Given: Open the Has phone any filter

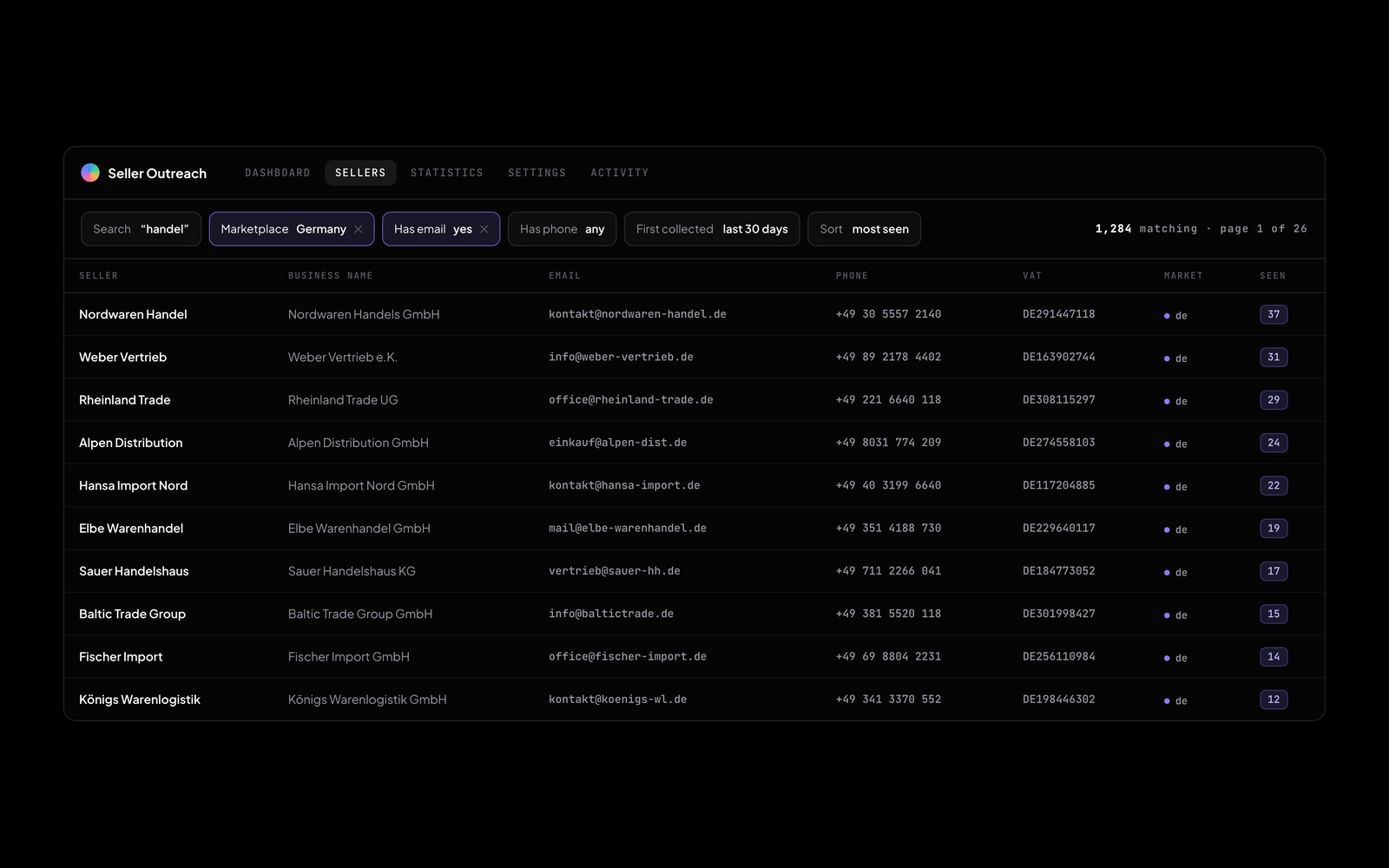Looking at the screenshot, I should click(562, 229).
